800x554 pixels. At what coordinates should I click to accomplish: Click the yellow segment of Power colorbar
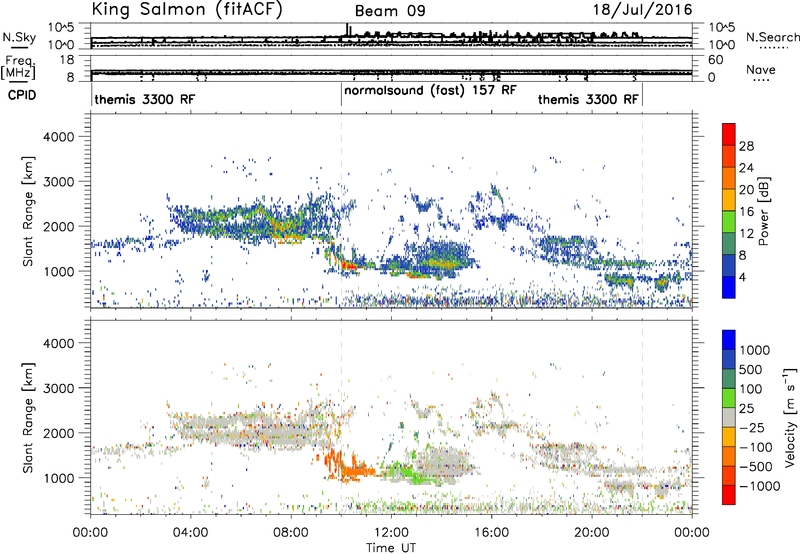[729, 200]
